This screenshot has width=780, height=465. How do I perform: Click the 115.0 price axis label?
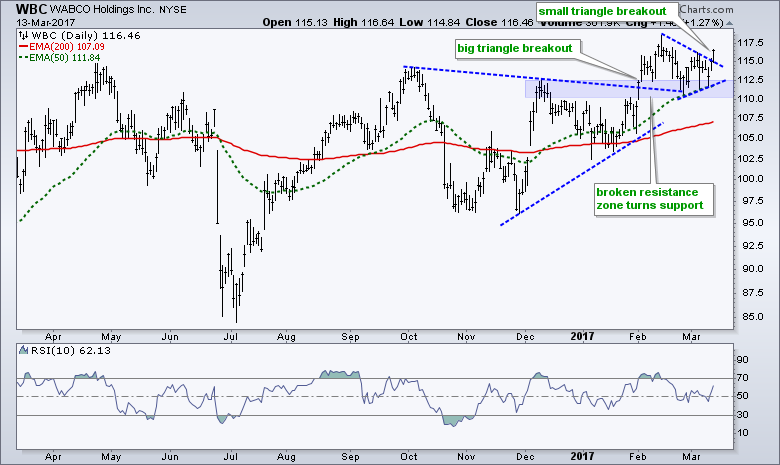(750, 60)
